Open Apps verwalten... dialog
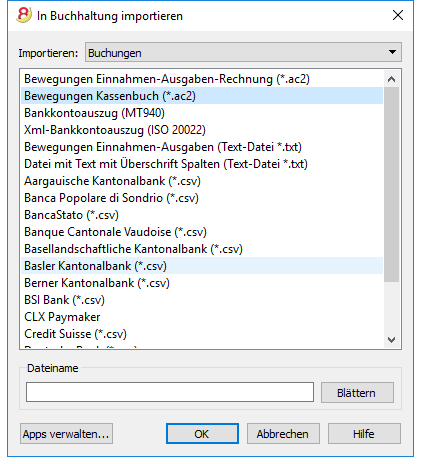This screenshot has height=464, width=421. (66, 434)
